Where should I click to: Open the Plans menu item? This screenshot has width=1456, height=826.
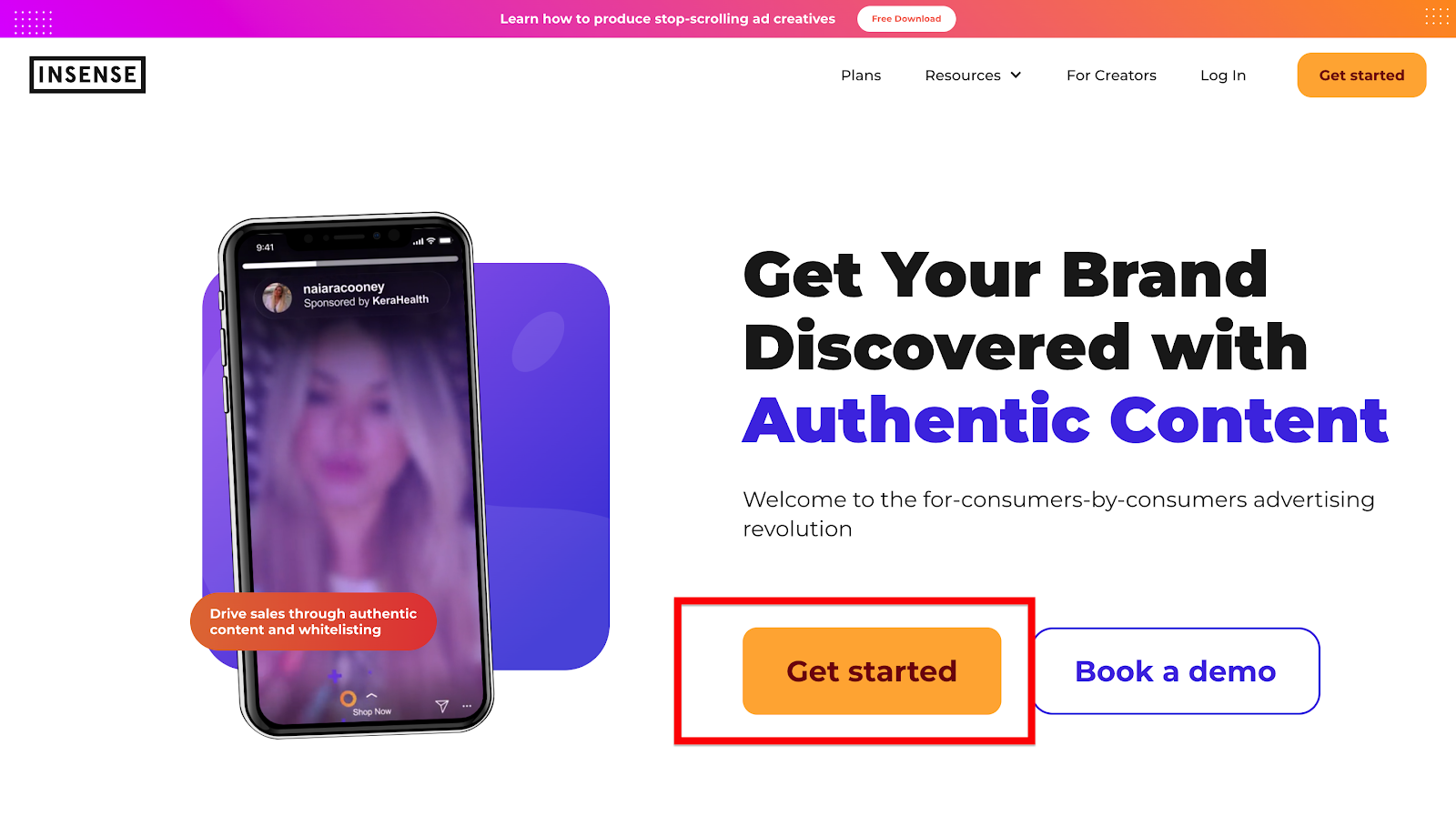[x=861, y=76]
